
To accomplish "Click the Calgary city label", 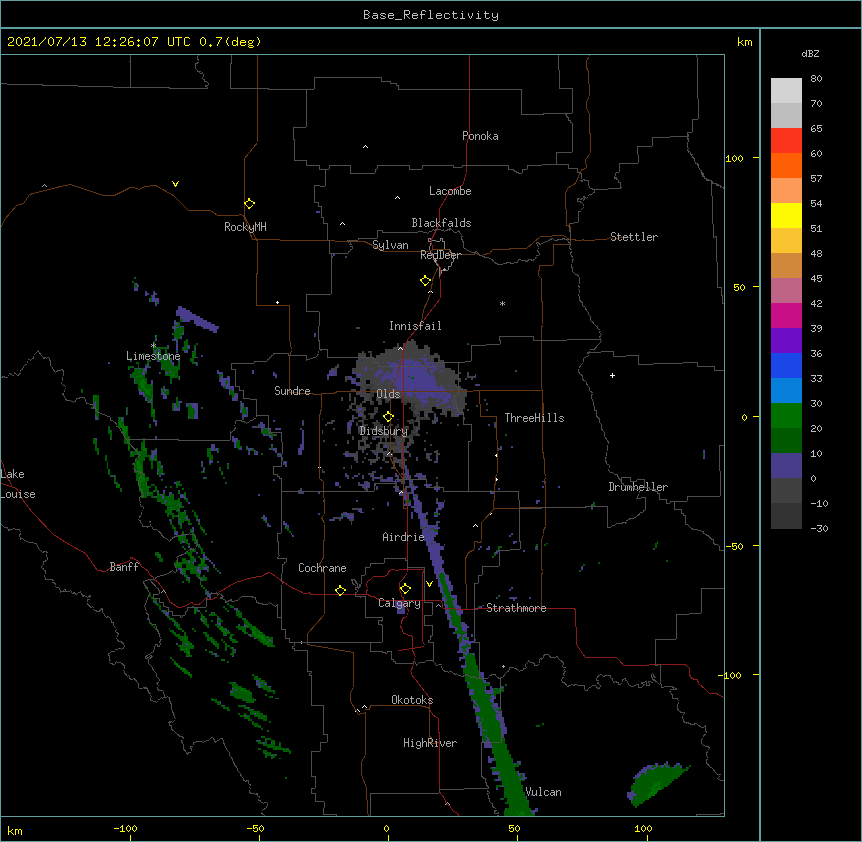I will point(399,603).
